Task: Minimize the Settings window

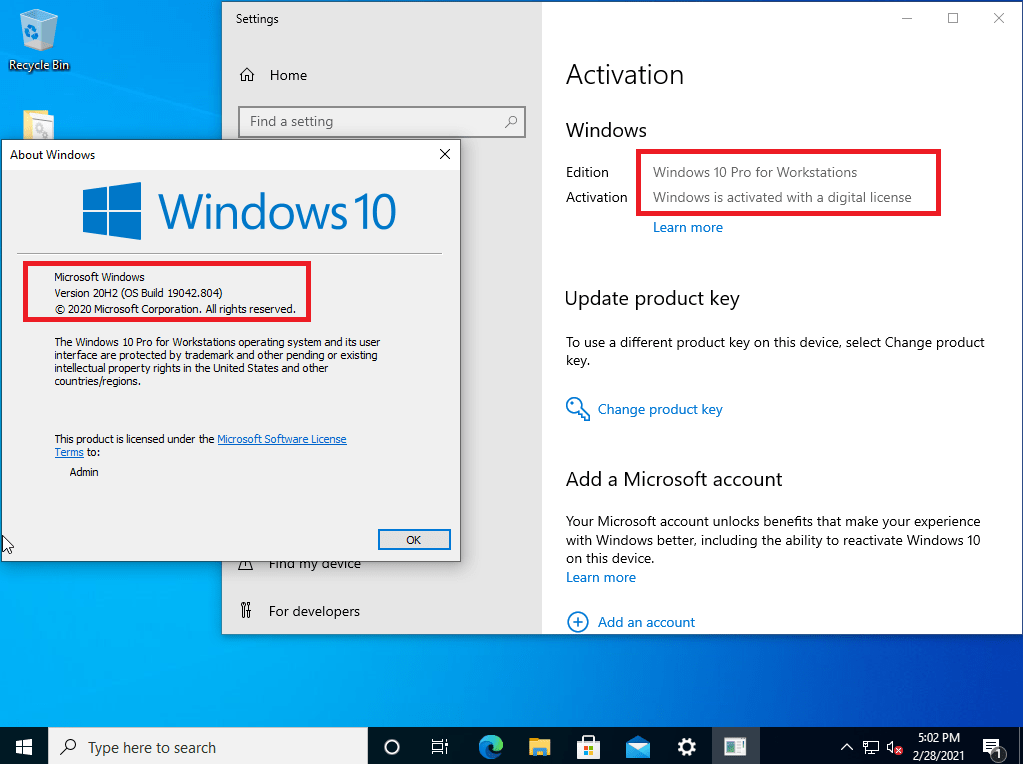Action: tap(907, 18)
